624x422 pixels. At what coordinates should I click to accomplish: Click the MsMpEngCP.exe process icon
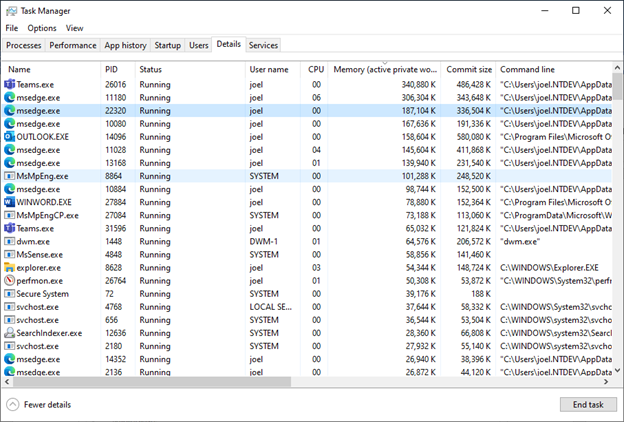(9, 215)
